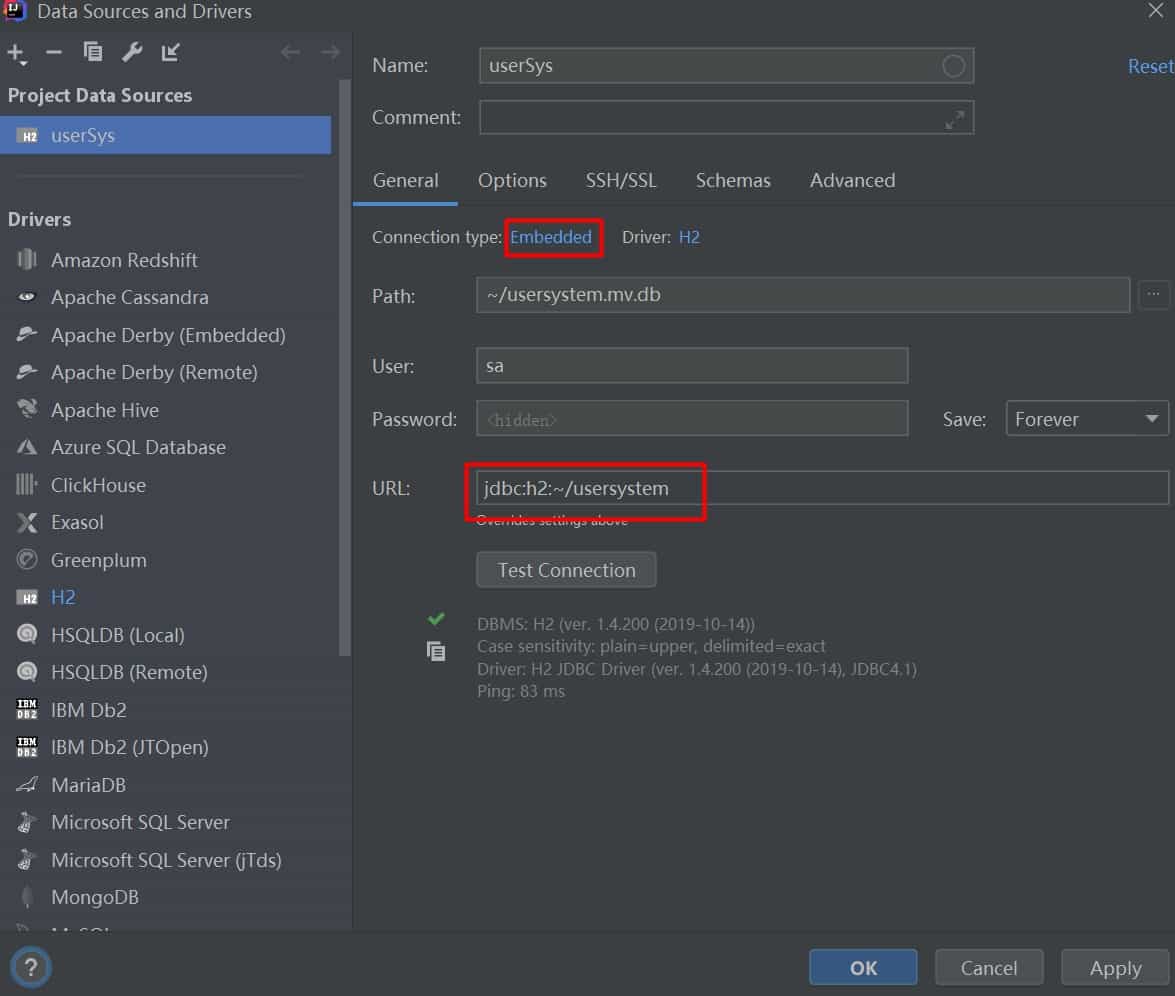Go forward using right arrow icon
Viewport: 1175px width, 996px height.
click(x=330, y=52)
